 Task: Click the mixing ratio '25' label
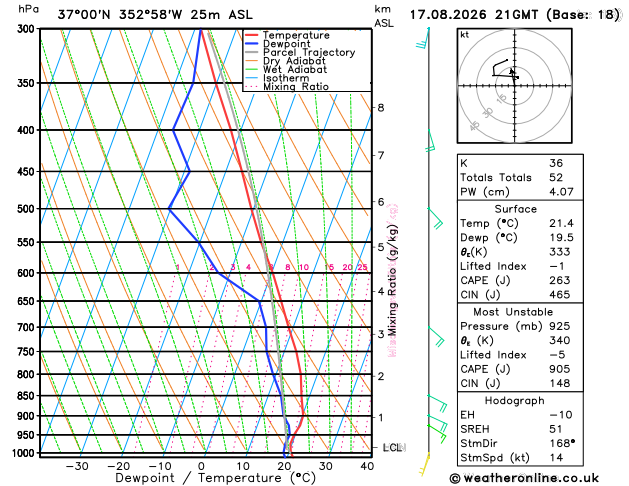362,267
